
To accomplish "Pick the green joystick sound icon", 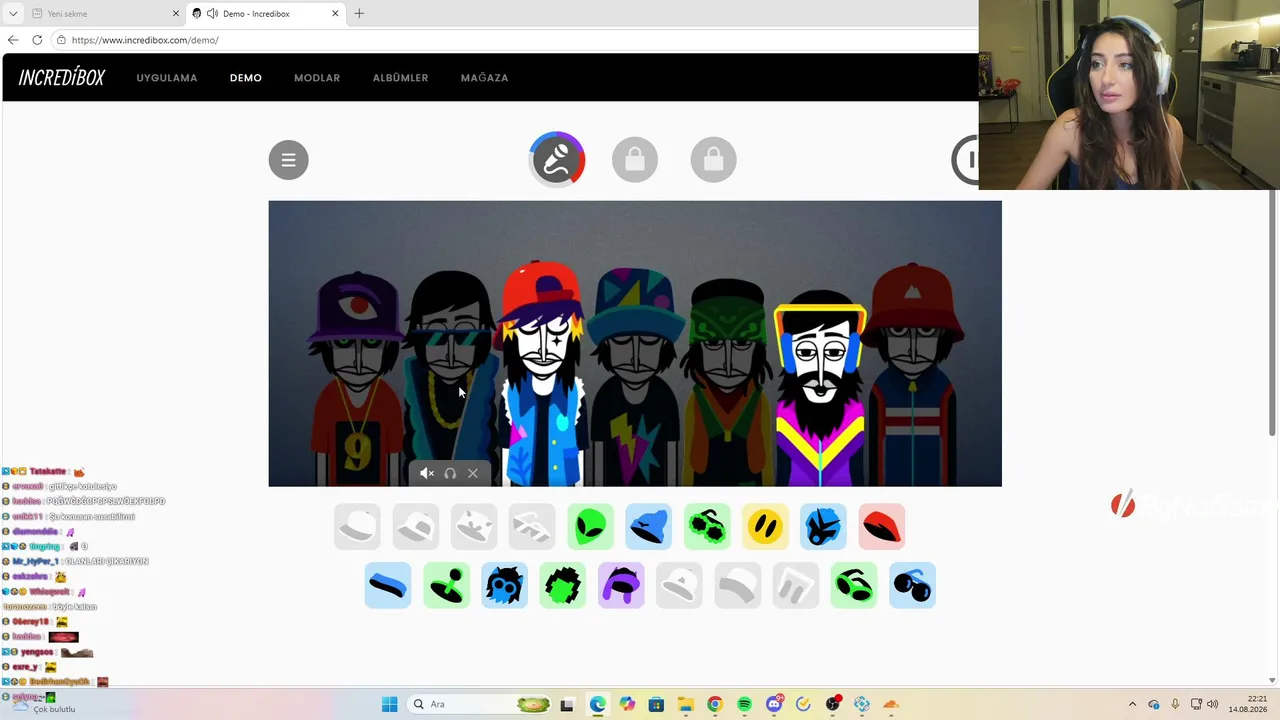I will point(446,585).
